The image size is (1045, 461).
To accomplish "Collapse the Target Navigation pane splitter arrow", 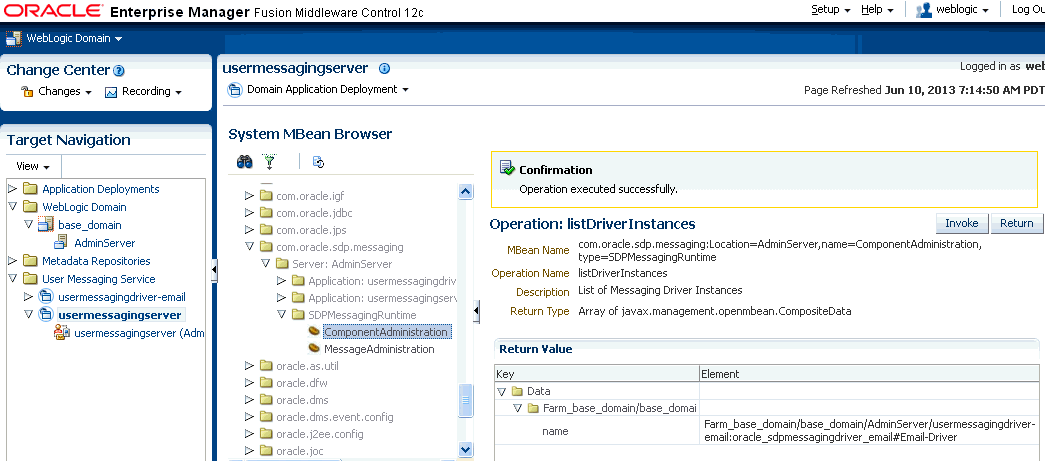I will pyautogui.click(x=215, y=269).
